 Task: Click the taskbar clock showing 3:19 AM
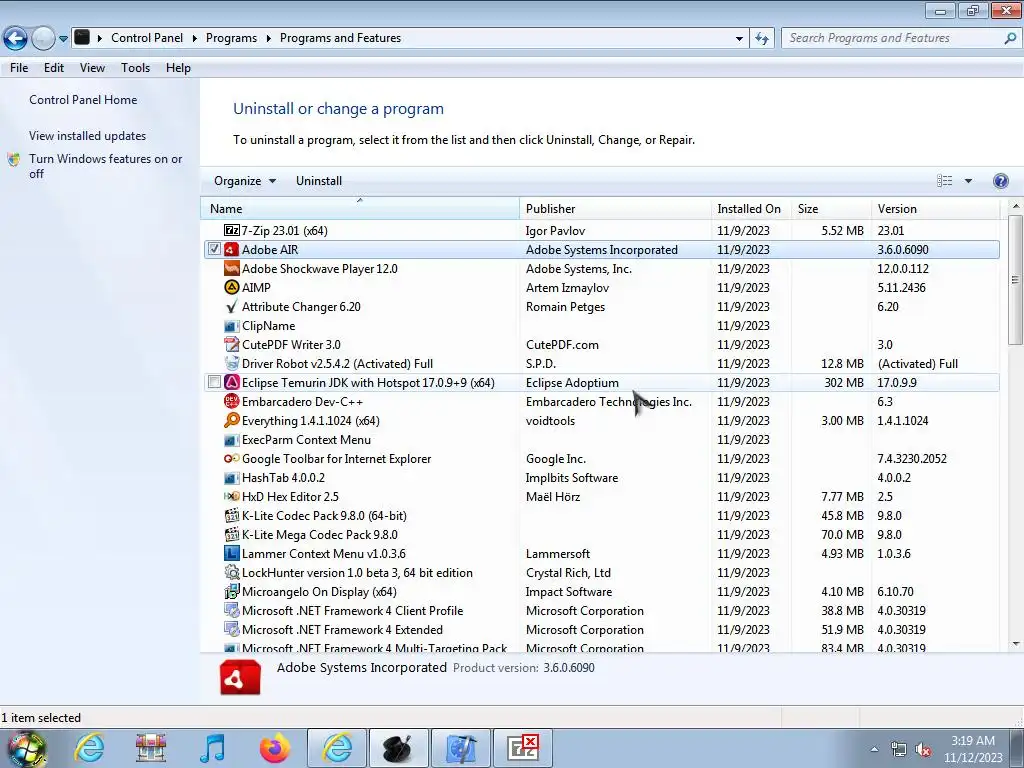(972, 749)
